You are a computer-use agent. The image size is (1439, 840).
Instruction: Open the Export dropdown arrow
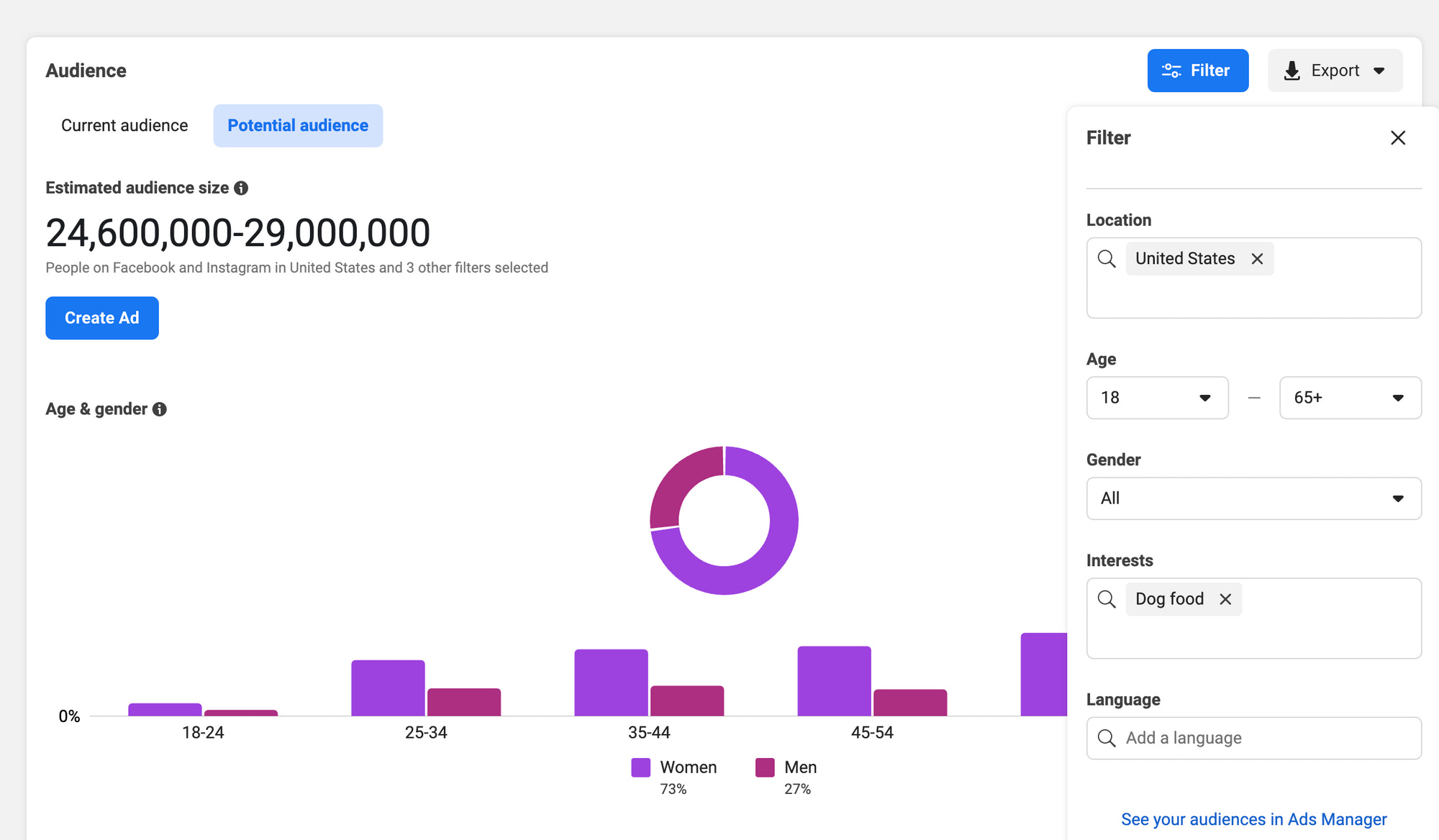pos(1379,70)
